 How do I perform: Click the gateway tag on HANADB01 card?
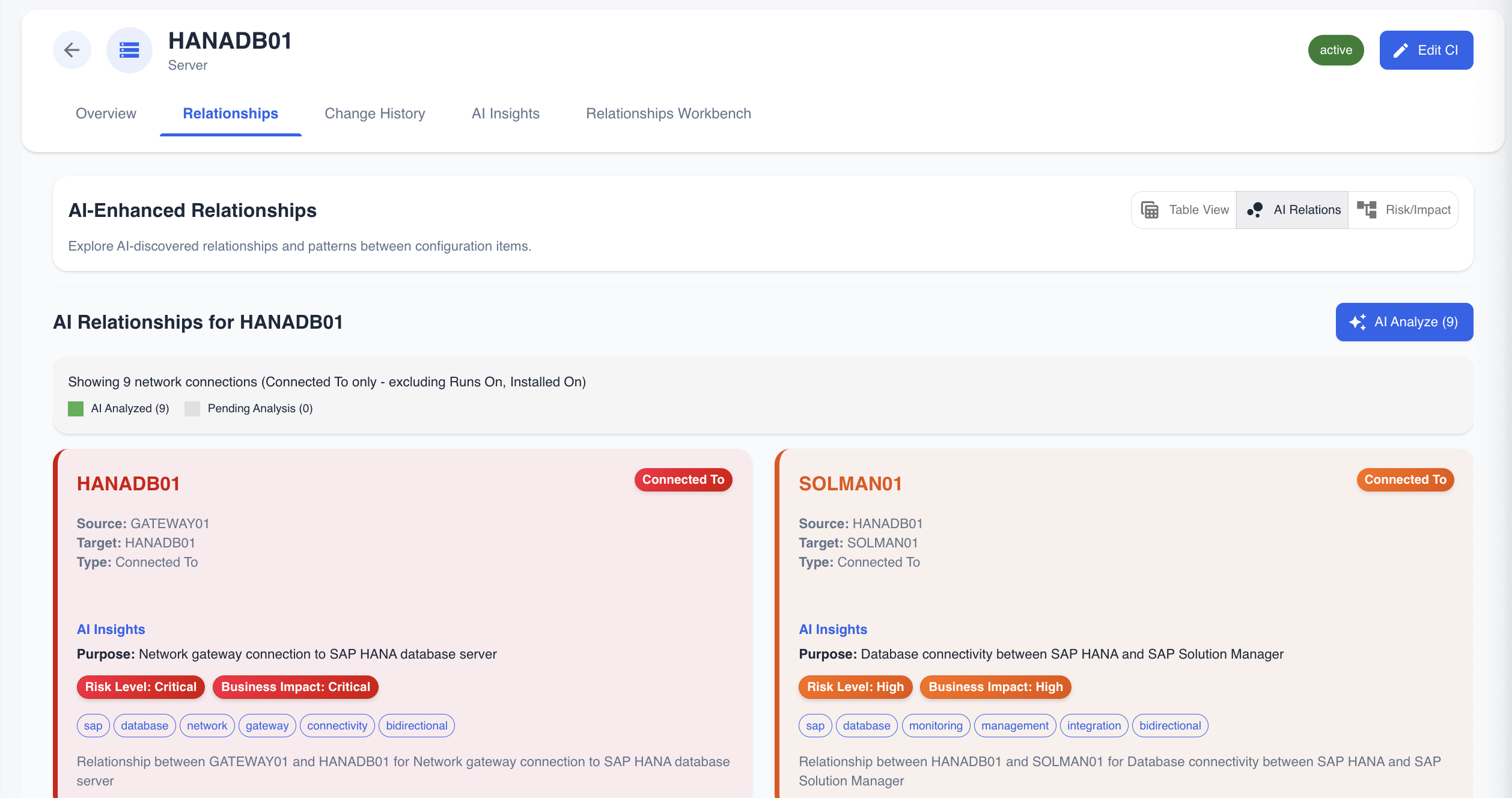[x=267, y=725]
